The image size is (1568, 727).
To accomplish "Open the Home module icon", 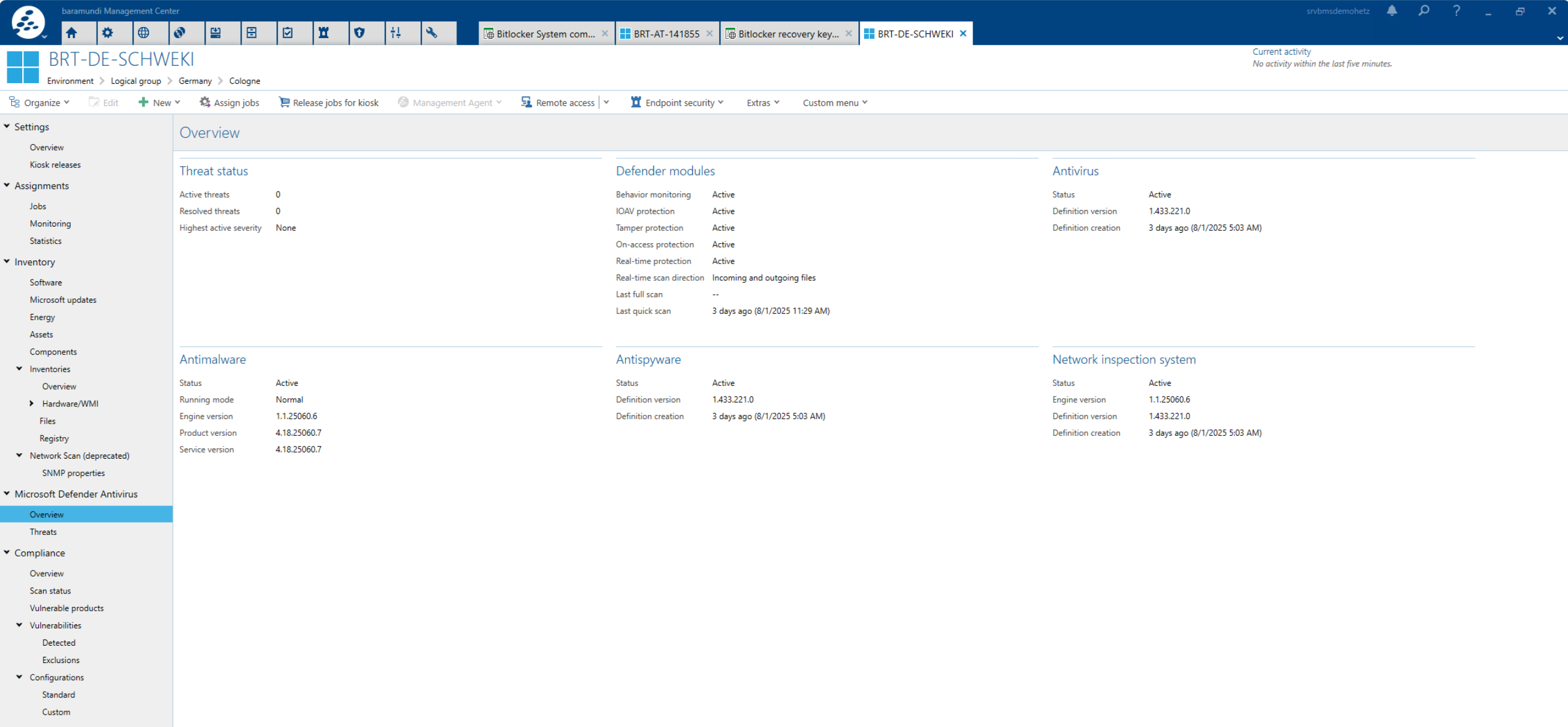I will (x=72, y=33).
